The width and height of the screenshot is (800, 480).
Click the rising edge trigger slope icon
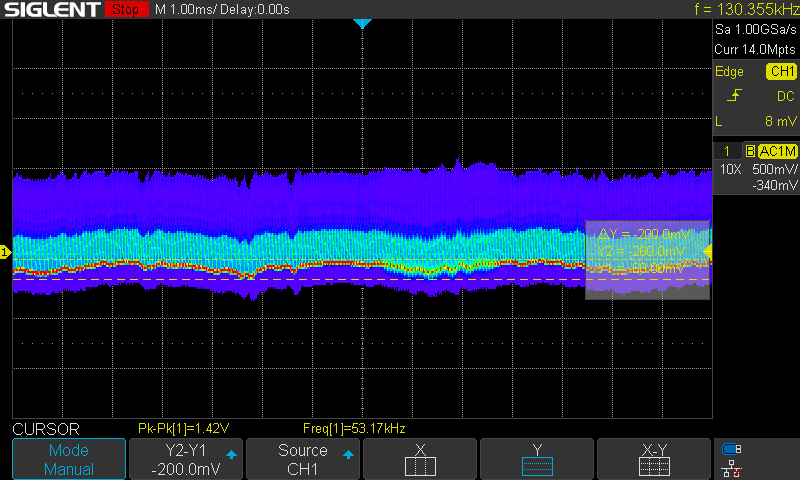(x=735, y=96)
